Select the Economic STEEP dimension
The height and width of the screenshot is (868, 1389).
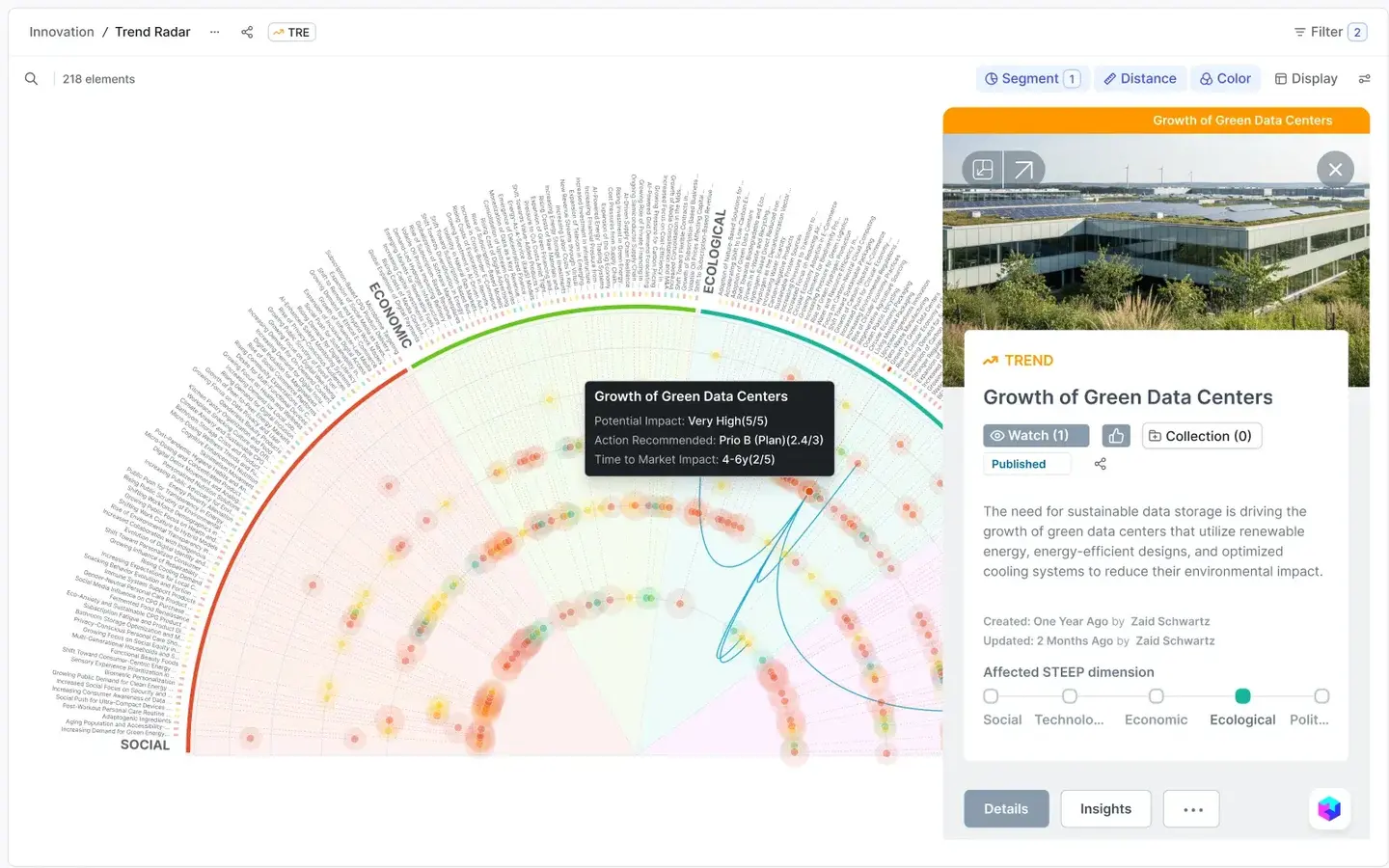[x=1156, y=696]
